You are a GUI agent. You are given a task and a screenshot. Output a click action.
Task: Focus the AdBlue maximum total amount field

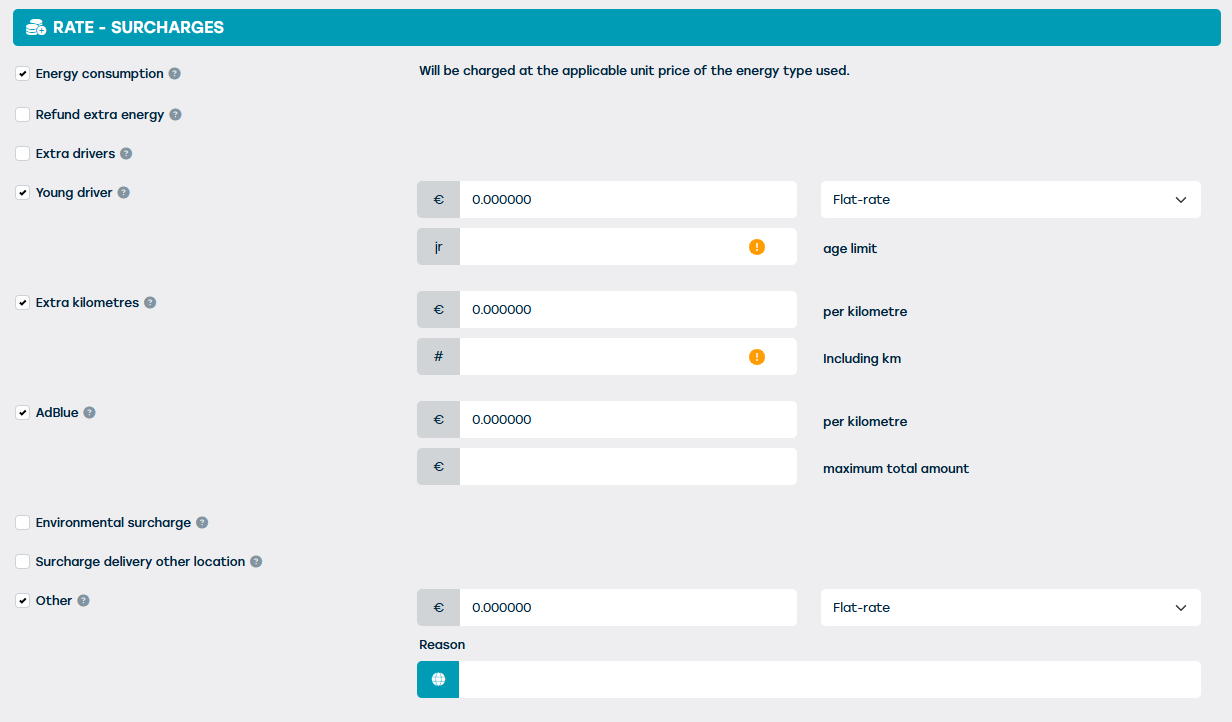click(627, 467)
